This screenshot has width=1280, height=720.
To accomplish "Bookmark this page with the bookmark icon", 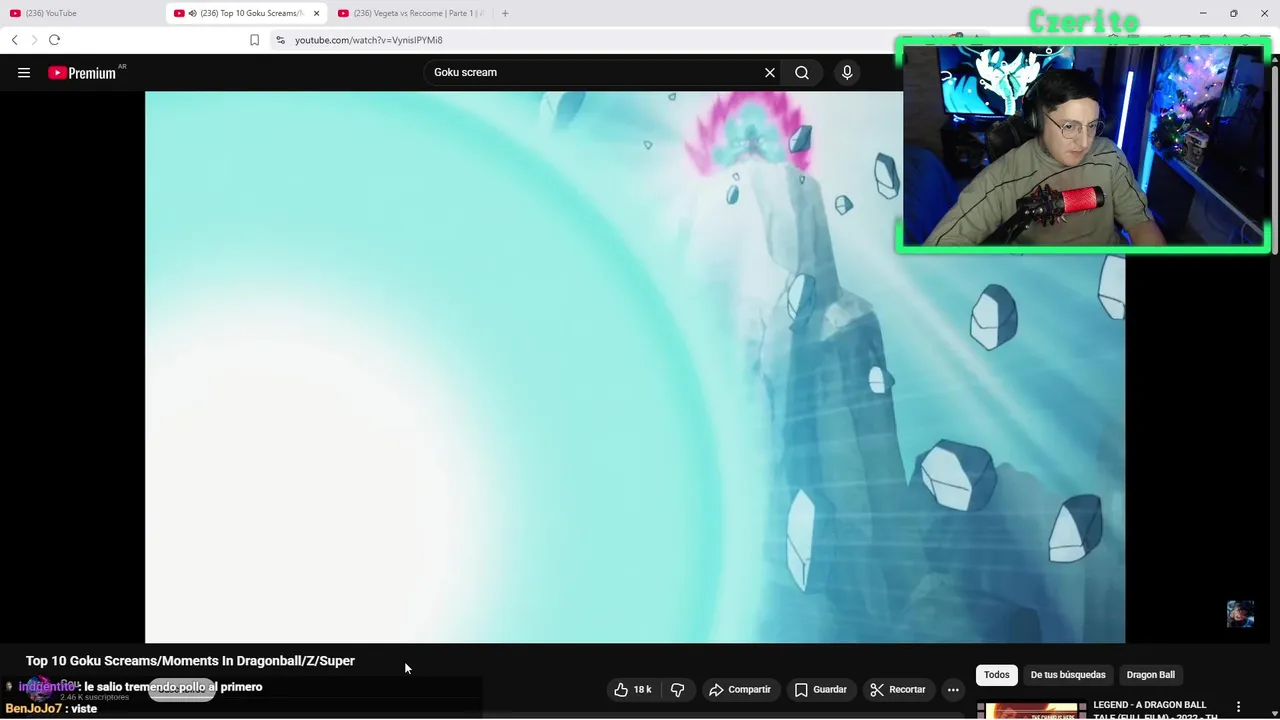I will click(x=254, y=40).
